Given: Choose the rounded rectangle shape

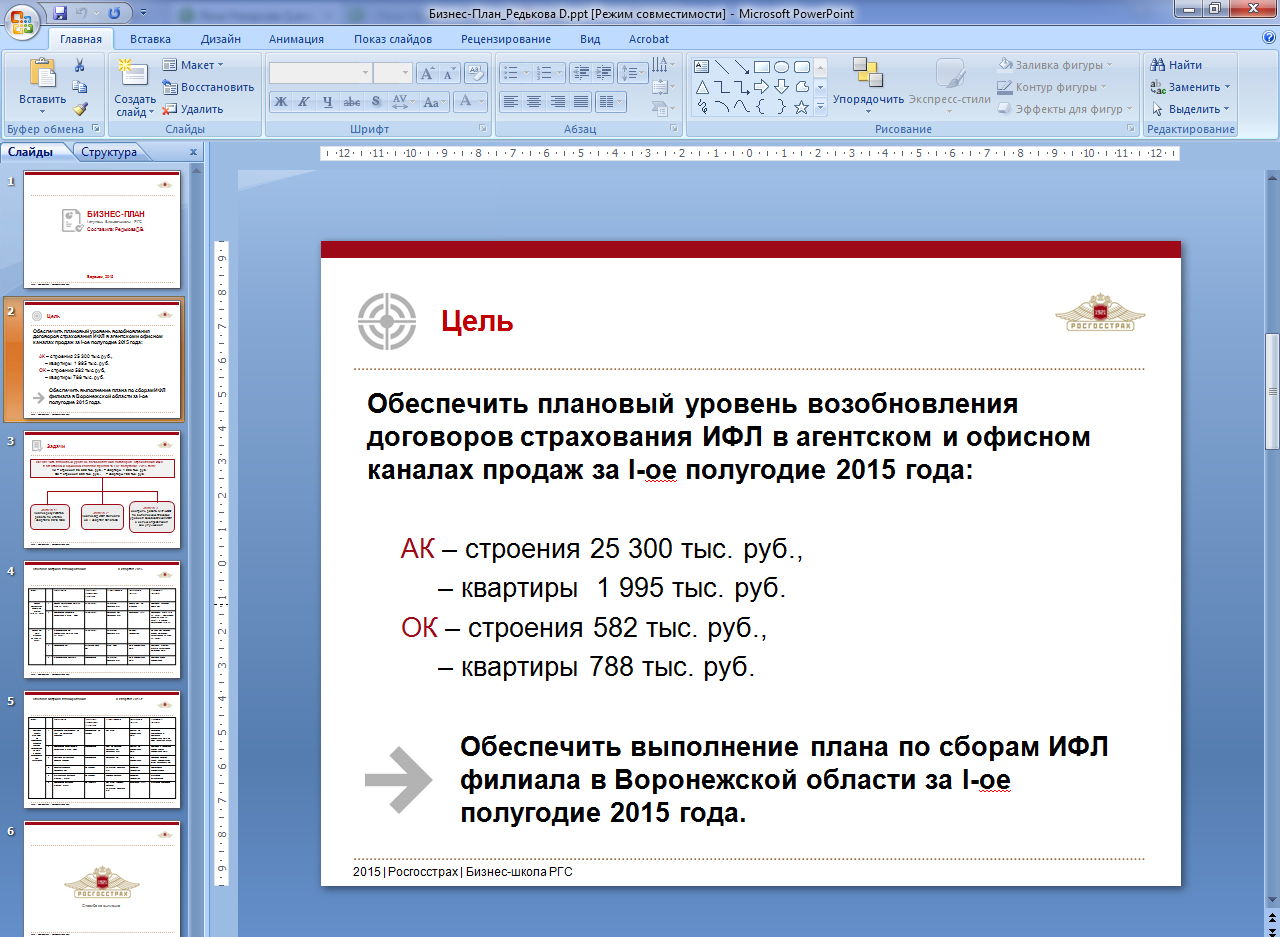Looking at the screenshot, I should coord(802,67).
